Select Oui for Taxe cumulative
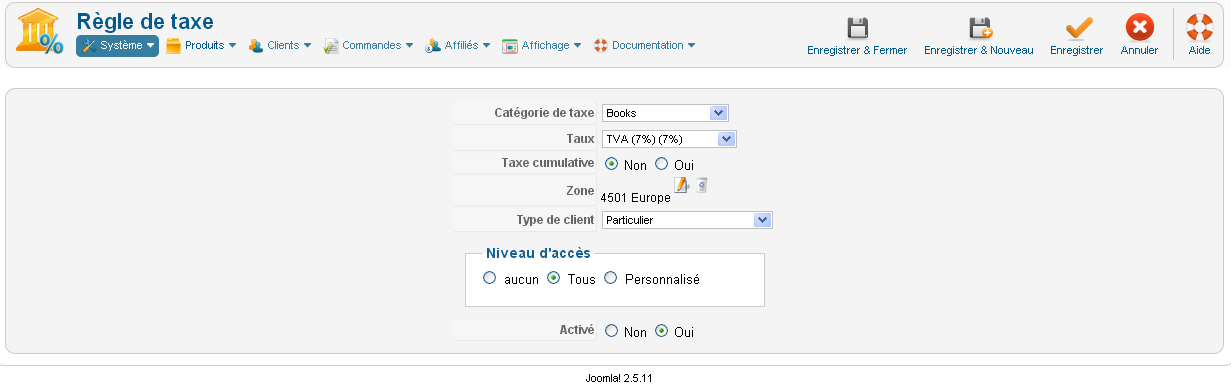This screenshot has height=389, width=1231. [x=662, y=164]
